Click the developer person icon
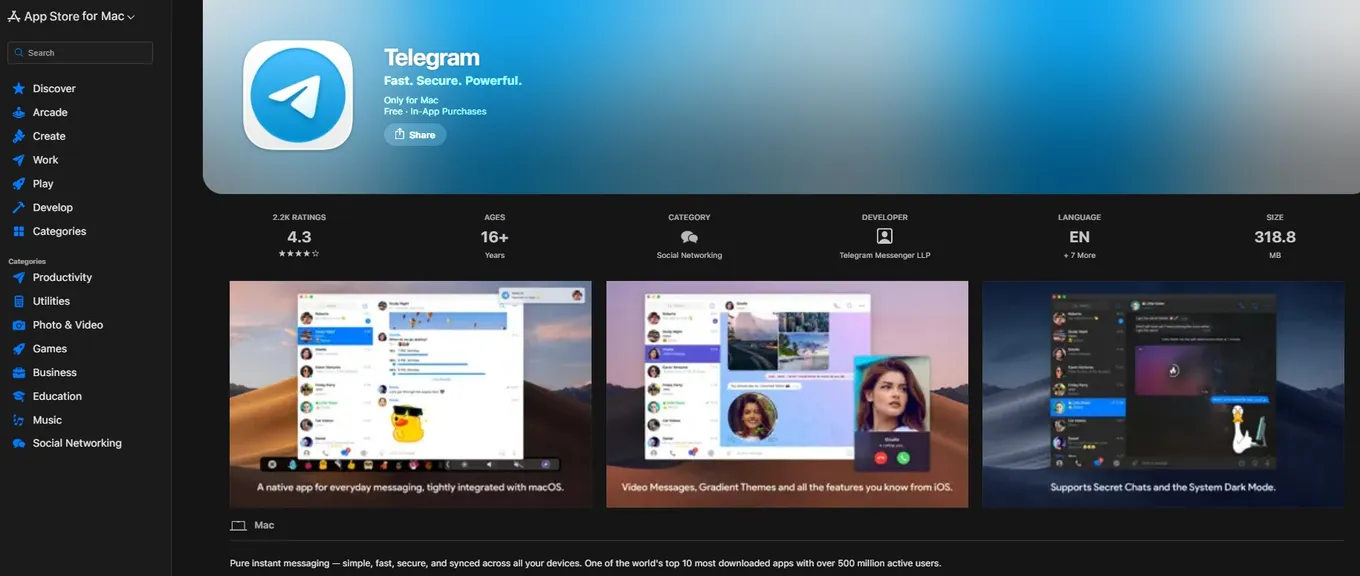1360x576 pixels. pos(884,237)
